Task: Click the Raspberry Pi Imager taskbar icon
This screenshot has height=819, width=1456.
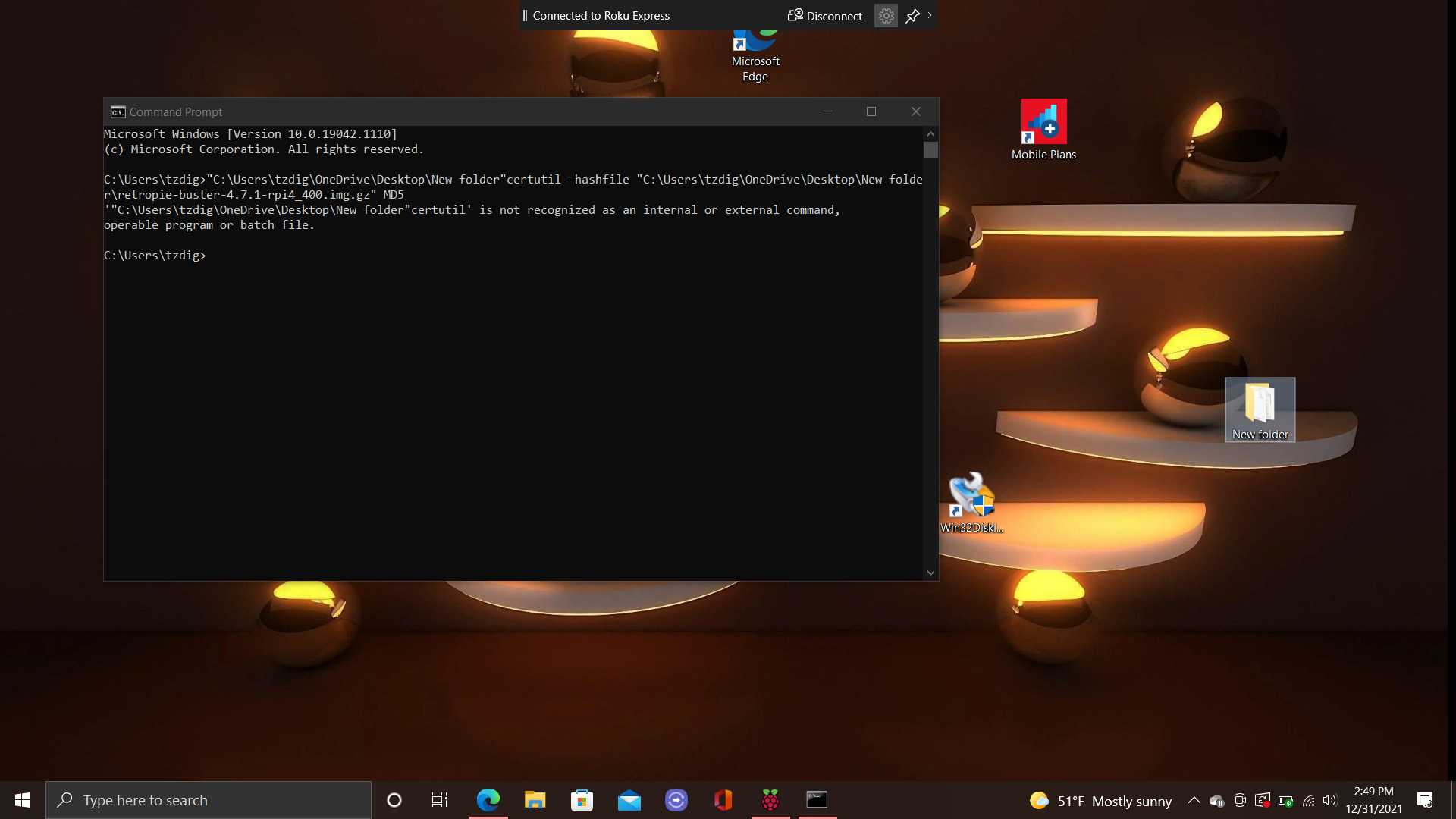Action: [x=770, y=800]
